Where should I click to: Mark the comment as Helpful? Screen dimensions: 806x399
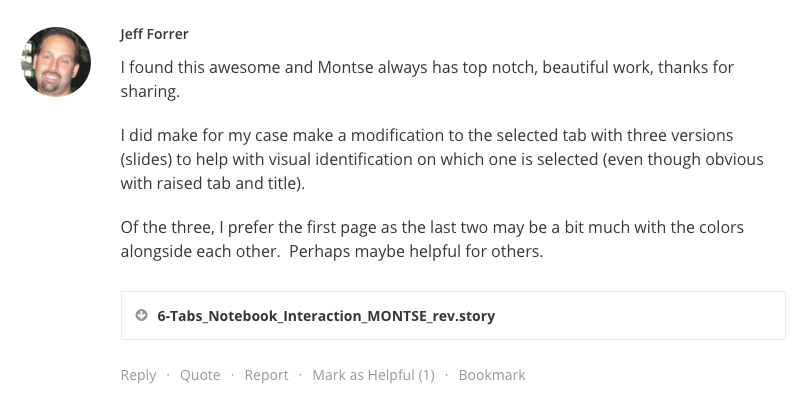373,375
